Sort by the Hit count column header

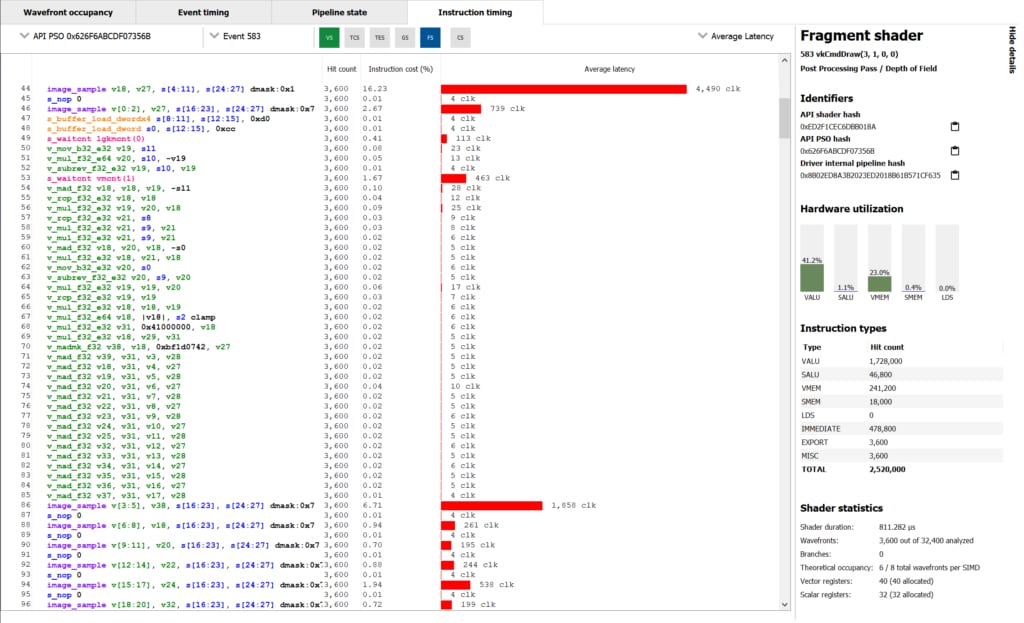click(341, 69)
